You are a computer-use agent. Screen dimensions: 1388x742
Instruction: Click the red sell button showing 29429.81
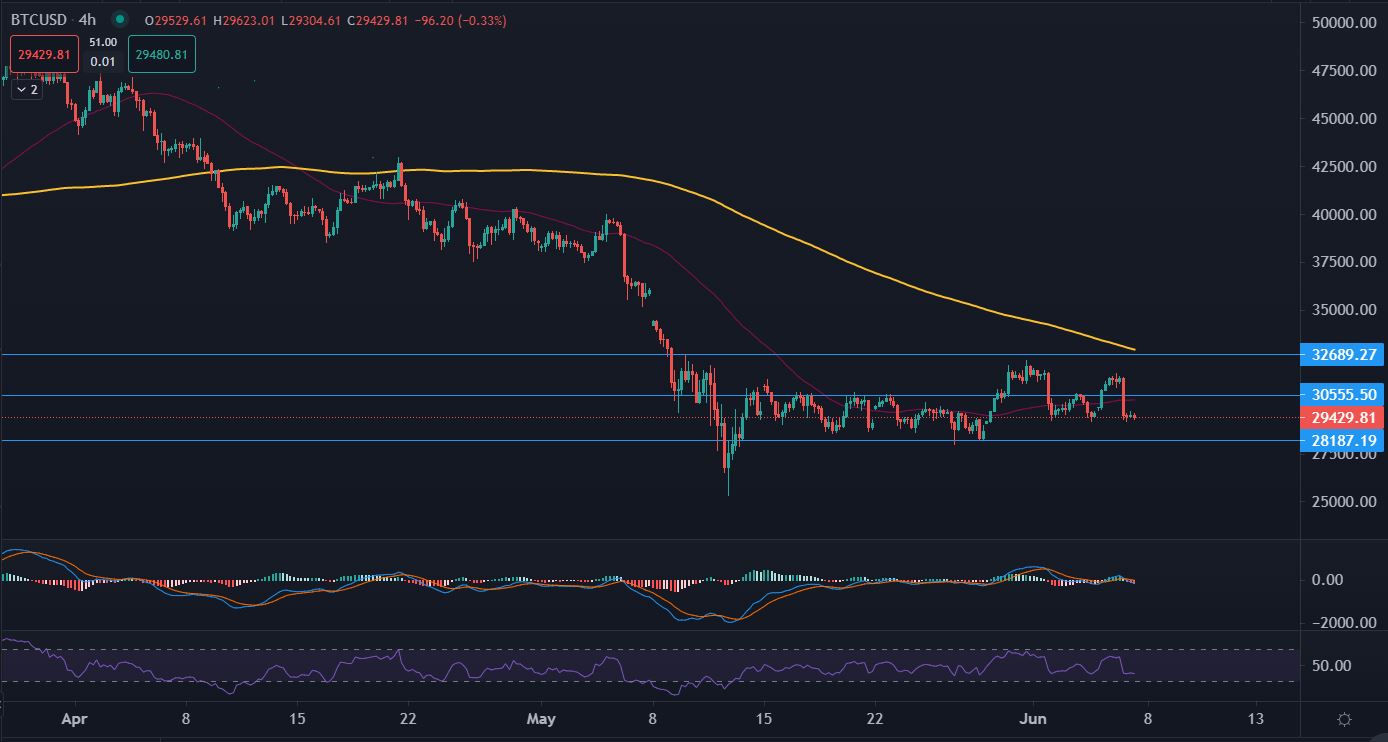[x=42, y=53]
